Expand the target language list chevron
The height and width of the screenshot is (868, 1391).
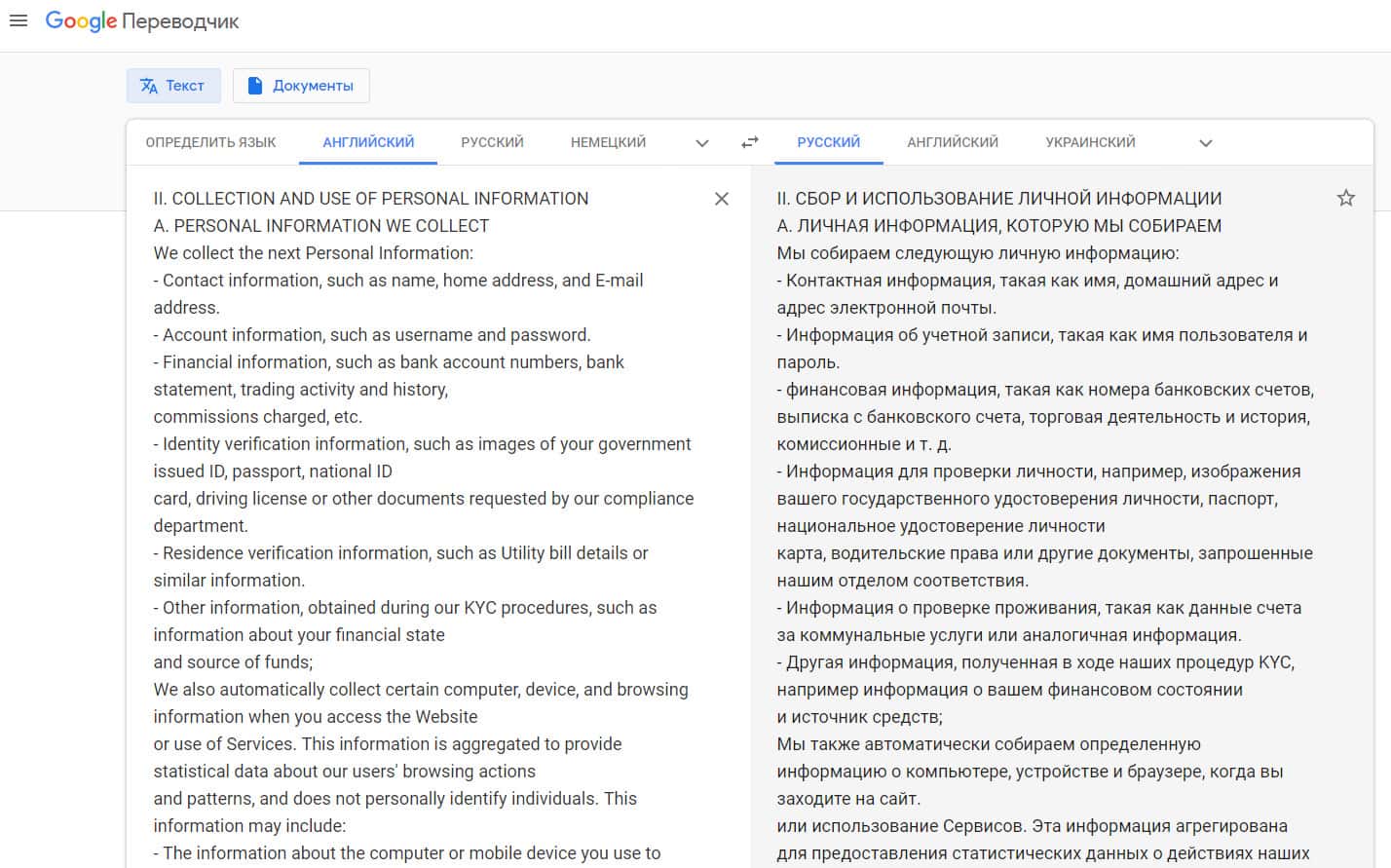1205,143
